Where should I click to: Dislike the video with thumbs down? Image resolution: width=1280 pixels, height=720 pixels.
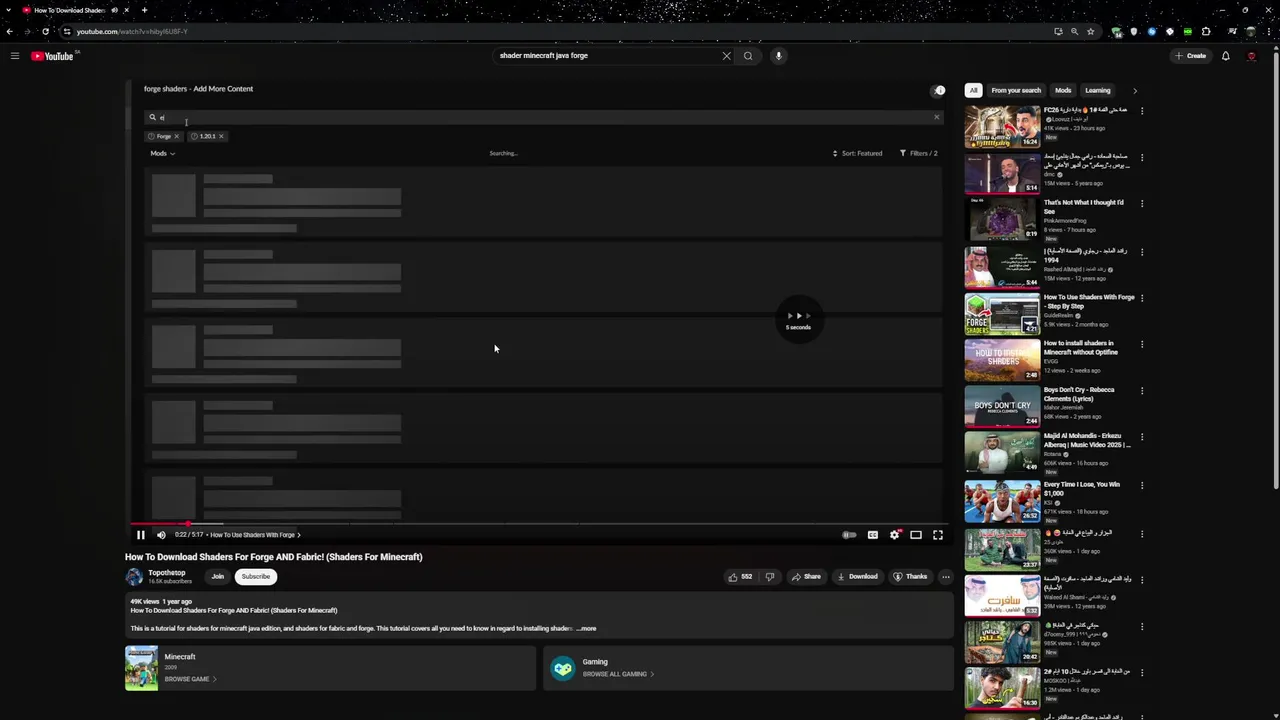coord(769,577)
